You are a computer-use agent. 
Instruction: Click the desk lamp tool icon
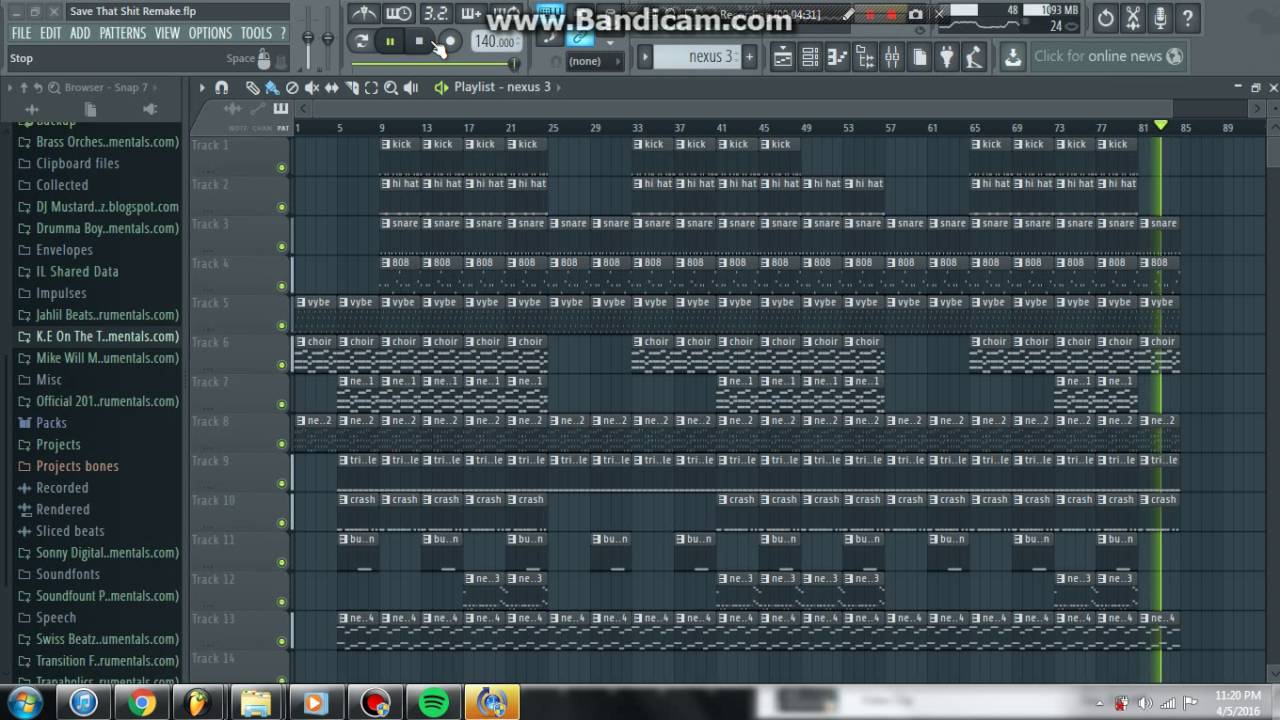973,58
